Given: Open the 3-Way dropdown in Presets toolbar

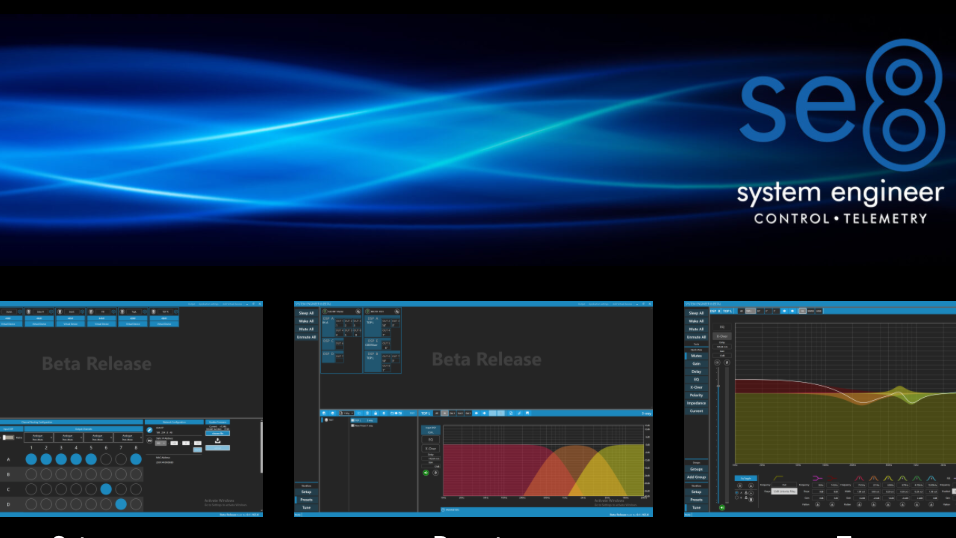Looking at the screenshot, I should pos(347,413).
